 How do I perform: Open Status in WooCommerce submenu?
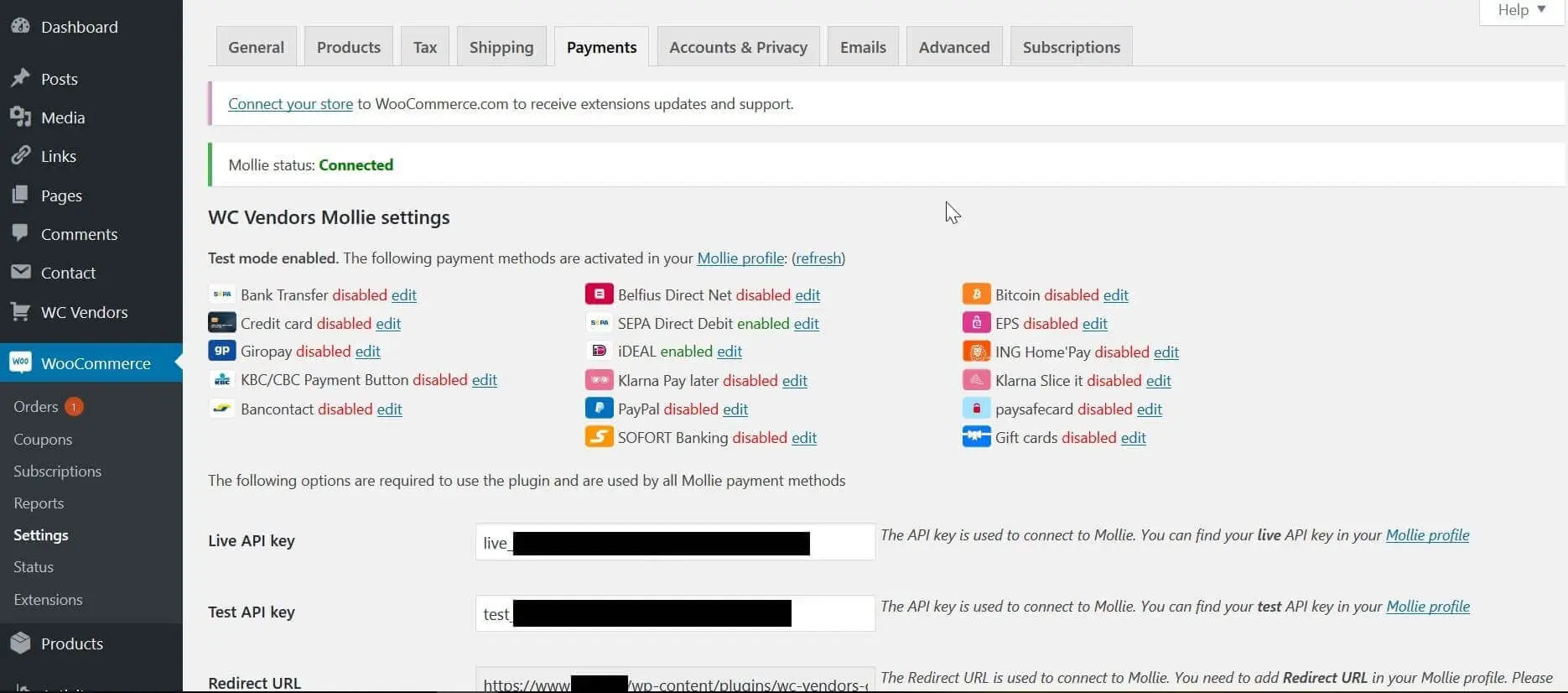click(34, 567)
